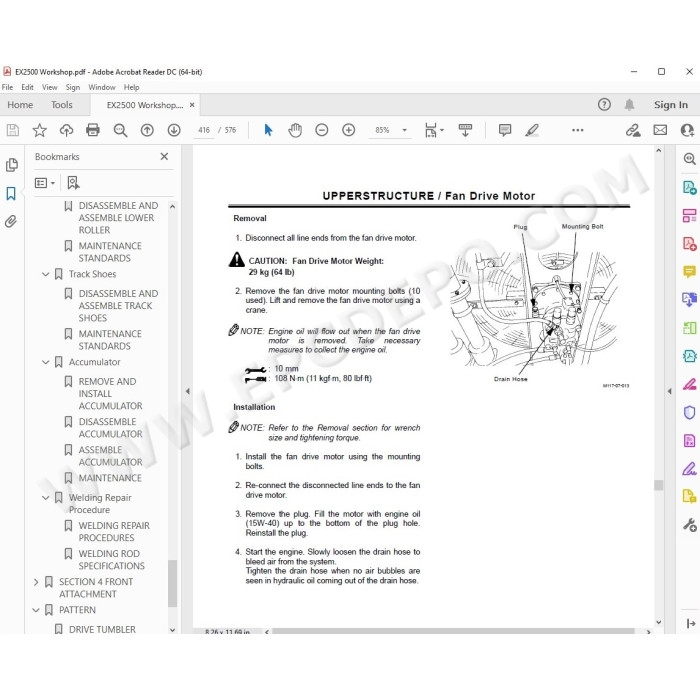Expand SECTION 4 FRONT ATTACHMENT bookmark
Screen dimensions: 700x700
coord(36,582)
